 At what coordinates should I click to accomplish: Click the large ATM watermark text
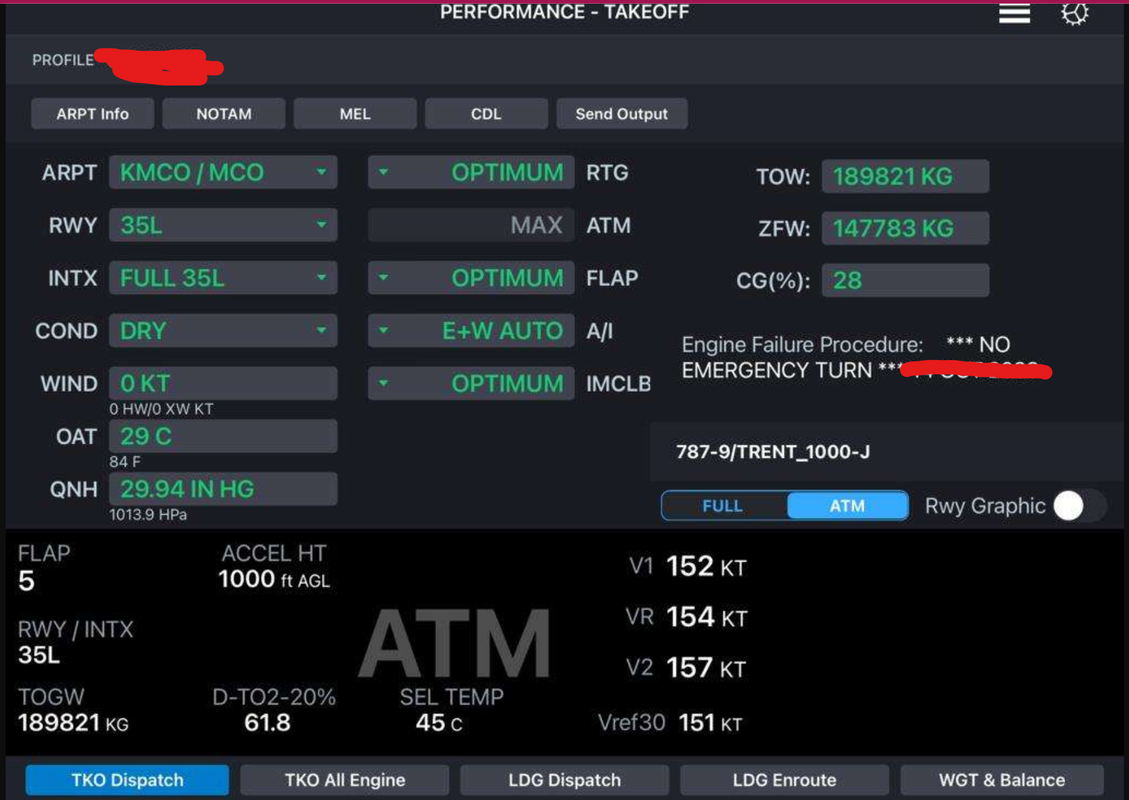tap(455, 642)
